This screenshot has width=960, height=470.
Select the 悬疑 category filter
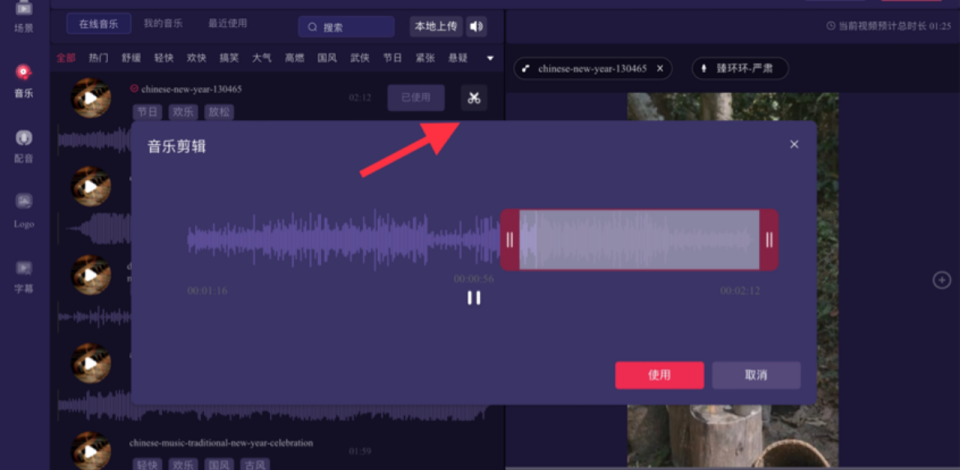pos(458,58)
